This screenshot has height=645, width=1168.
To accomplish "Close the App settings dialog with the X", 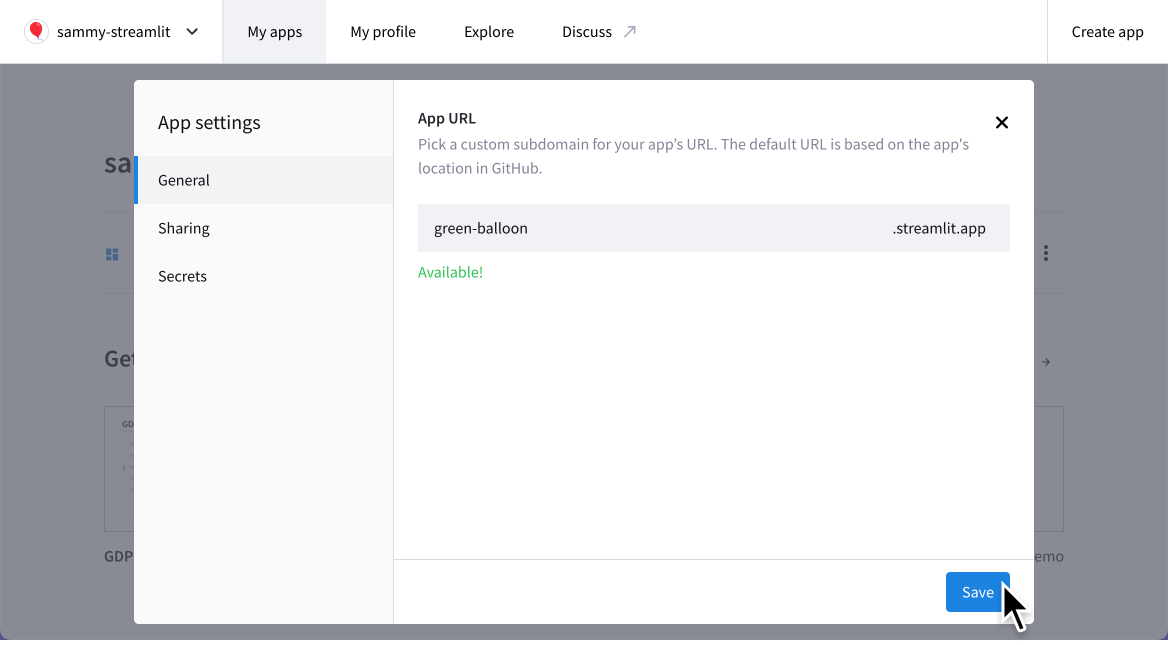I will point(1001,122).
